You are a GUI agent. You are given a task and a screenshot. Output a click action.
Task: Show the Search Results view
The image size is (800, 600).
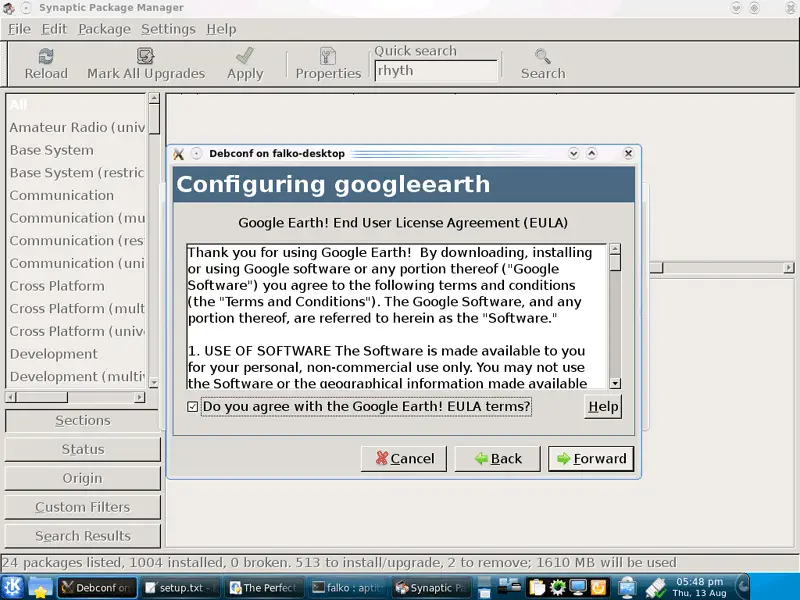click(x=83, y=536)
